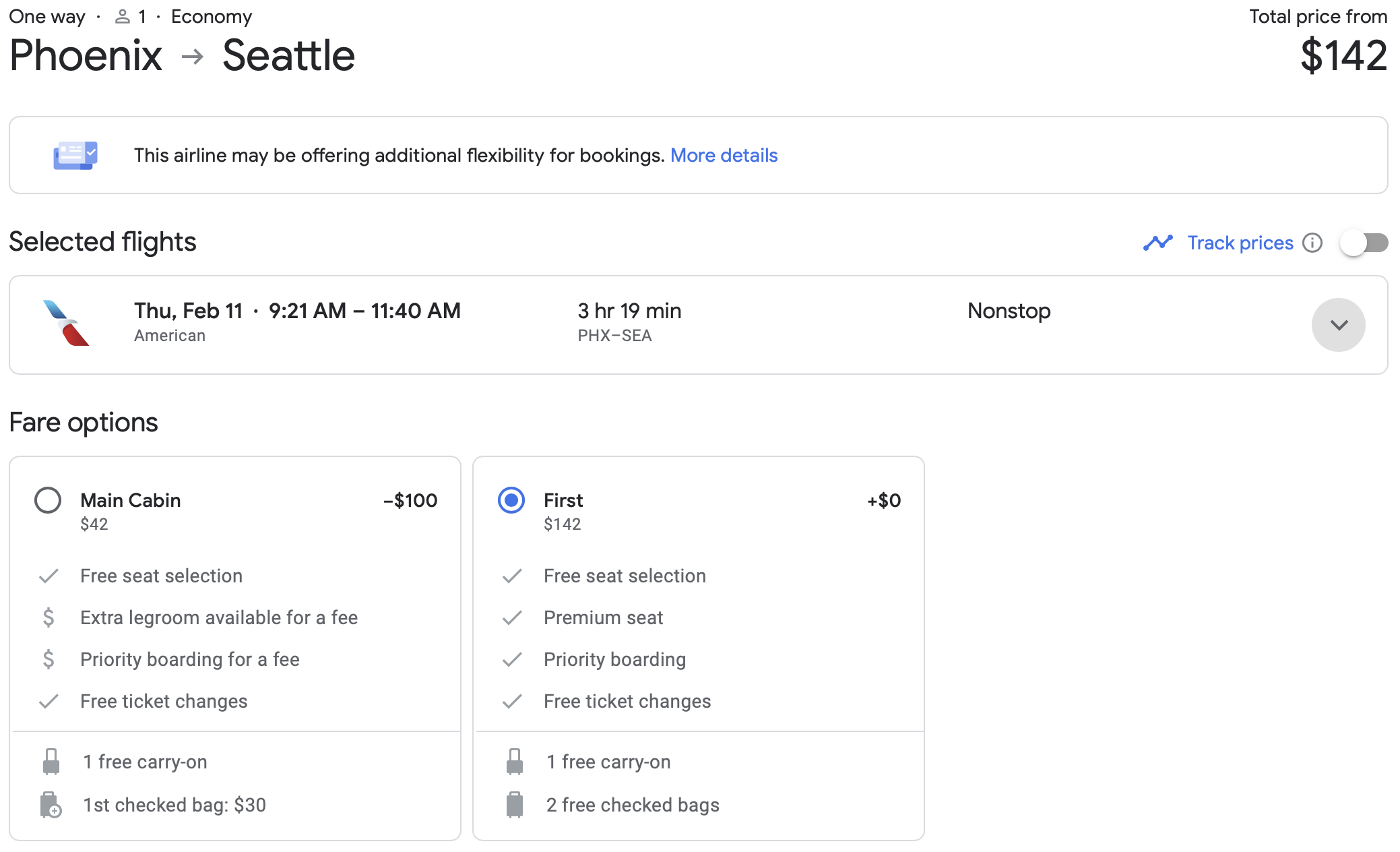The image size is (1400, 852).
Task: Click the checked bags icon under First fare
Action: click(x=515, y=804)
